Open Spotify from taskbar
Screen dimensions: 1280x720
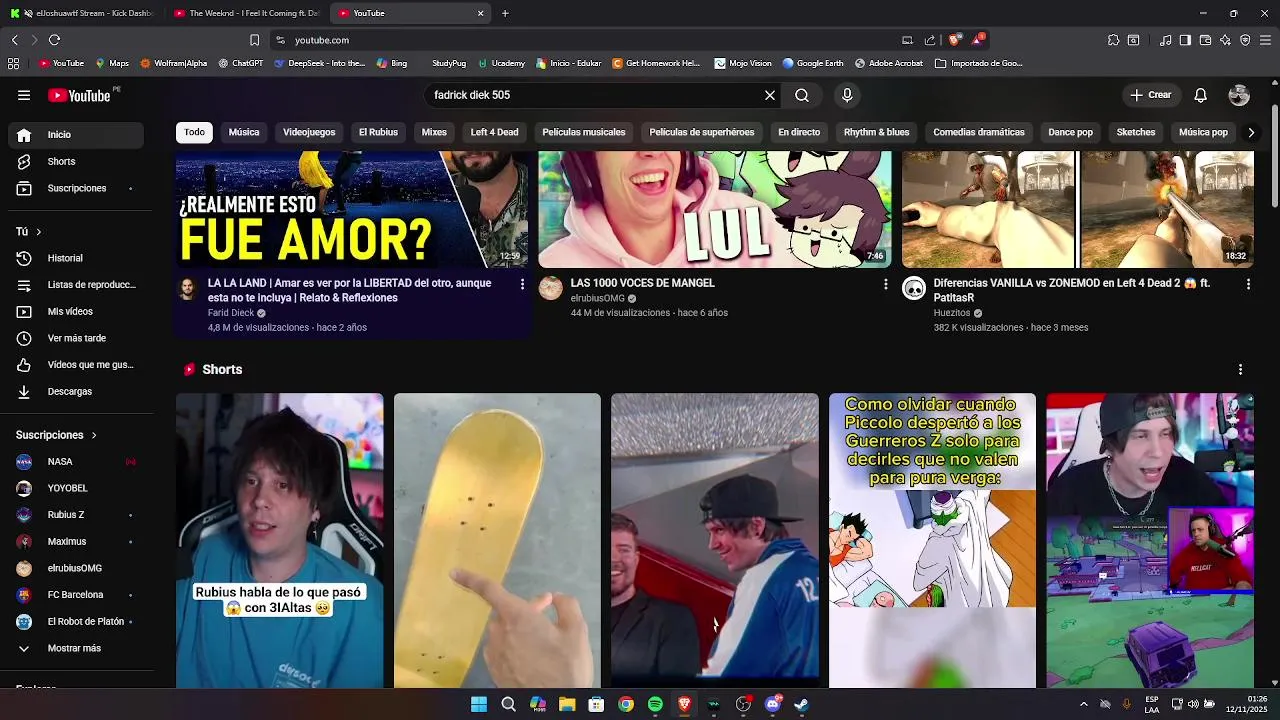(x=655, y=704)
